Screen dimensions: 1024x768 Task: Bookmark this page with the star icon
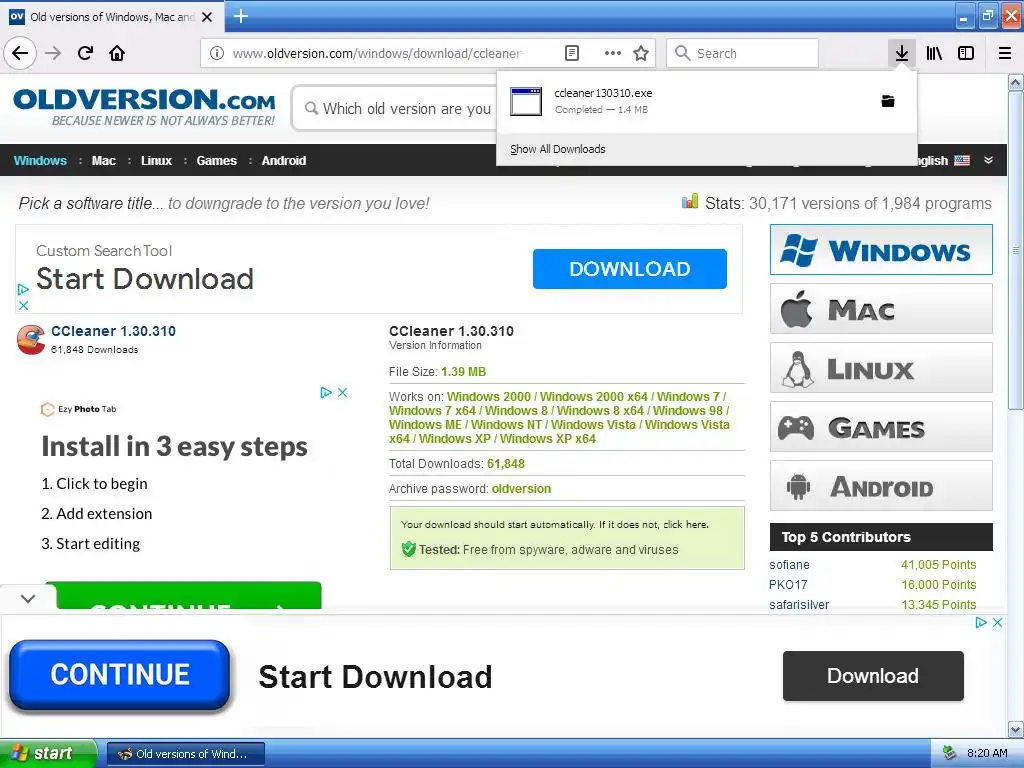[641, 53]
